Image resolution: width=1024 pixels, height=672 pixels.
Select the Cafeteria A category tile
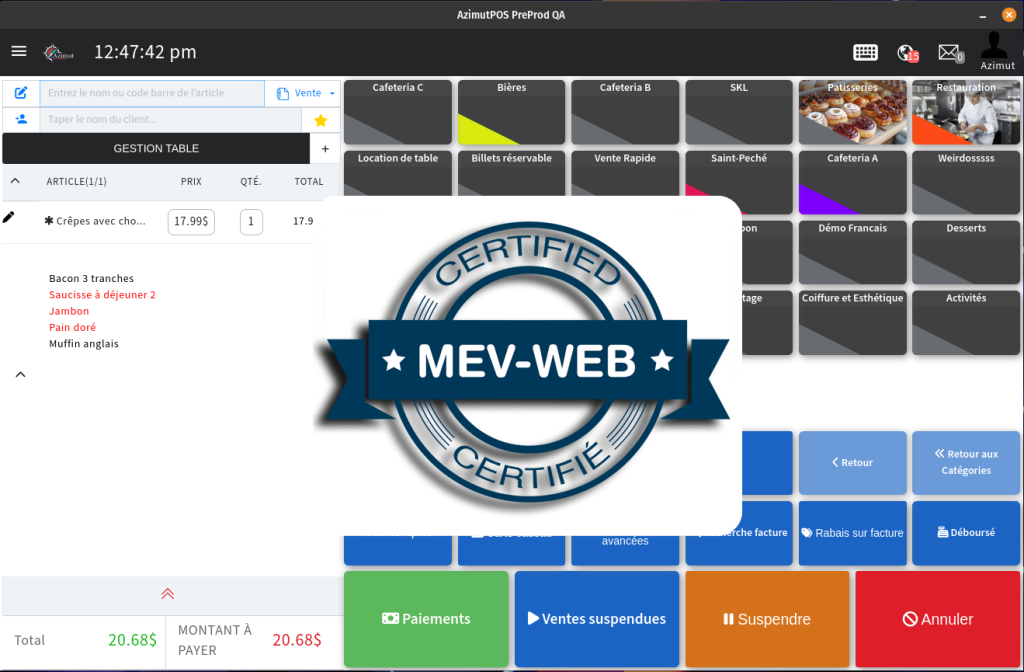(852, 182)
